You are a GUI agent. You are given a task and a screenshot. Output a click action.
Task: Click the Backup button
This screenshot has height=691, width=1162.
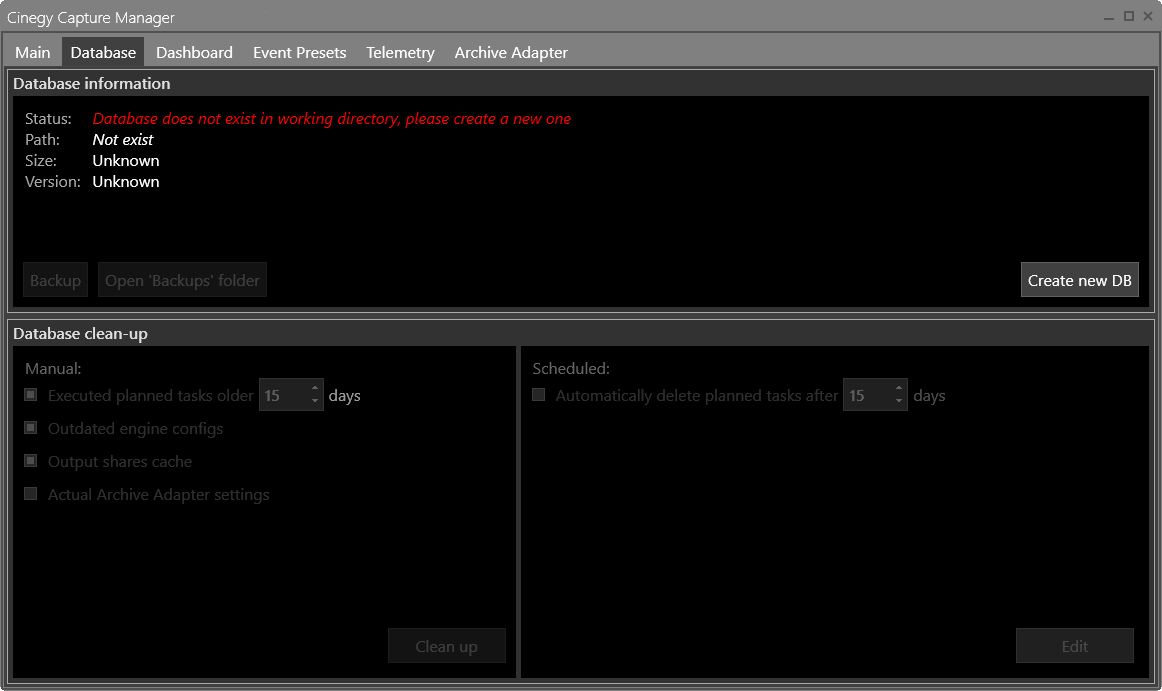pos(56,280)
